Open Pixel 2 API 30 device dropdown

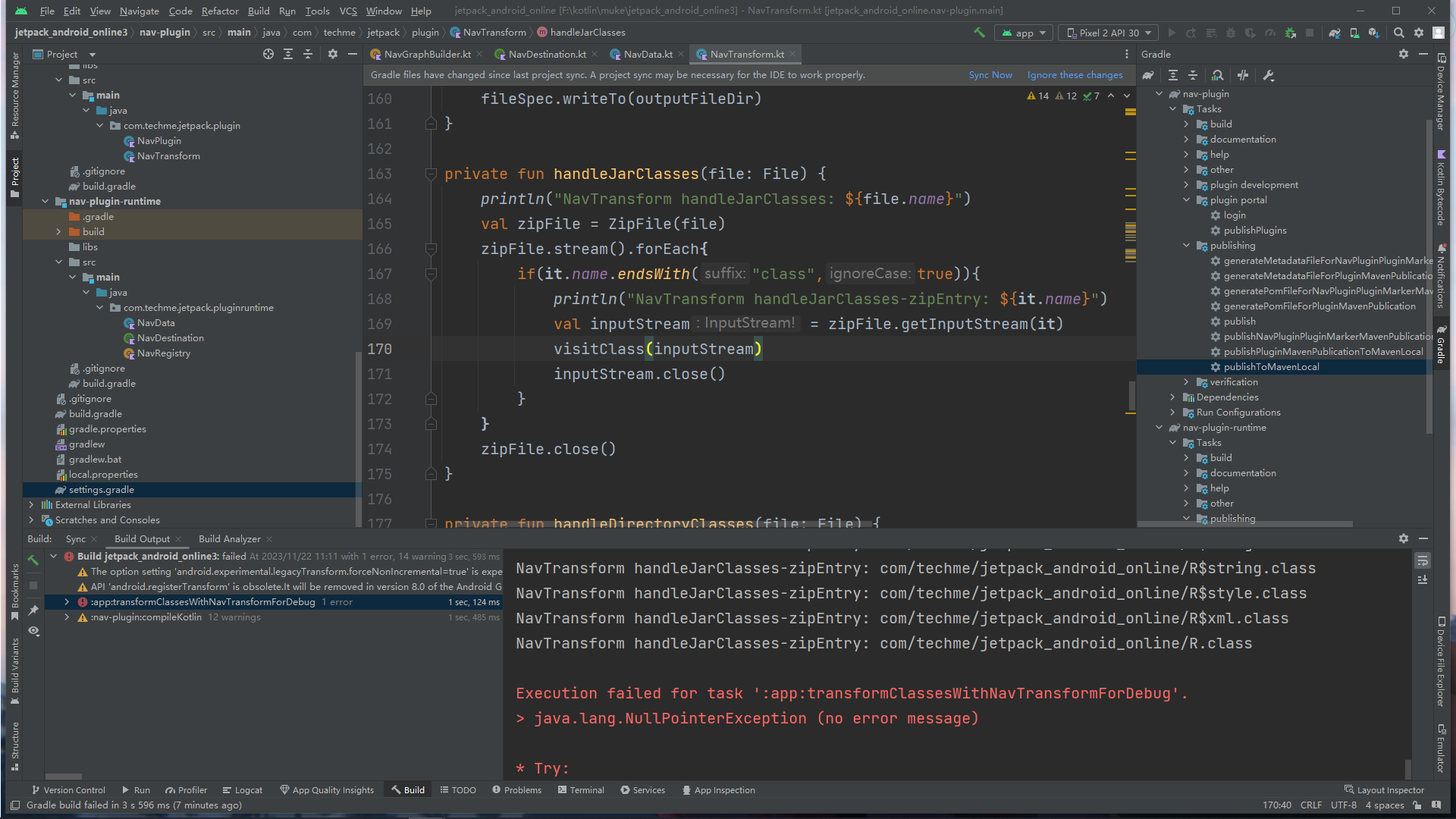[x=1109, y=33]
